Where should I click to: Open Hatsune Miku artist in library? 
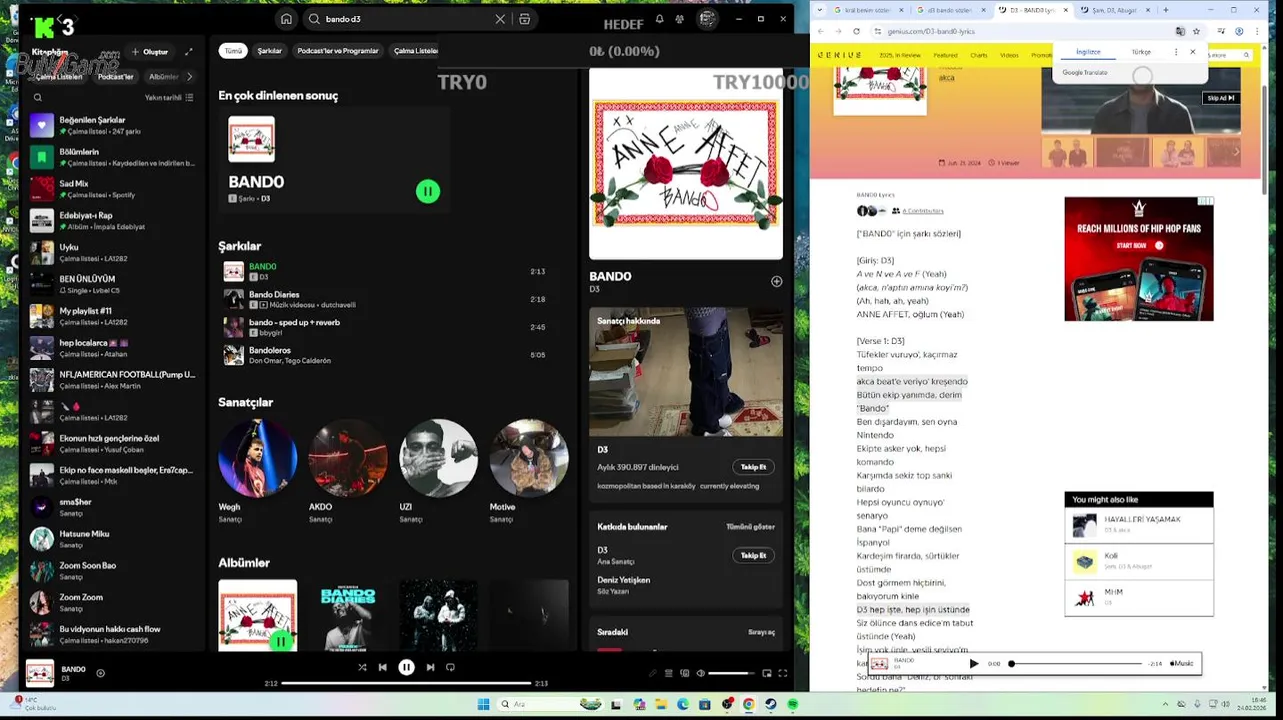112,539
